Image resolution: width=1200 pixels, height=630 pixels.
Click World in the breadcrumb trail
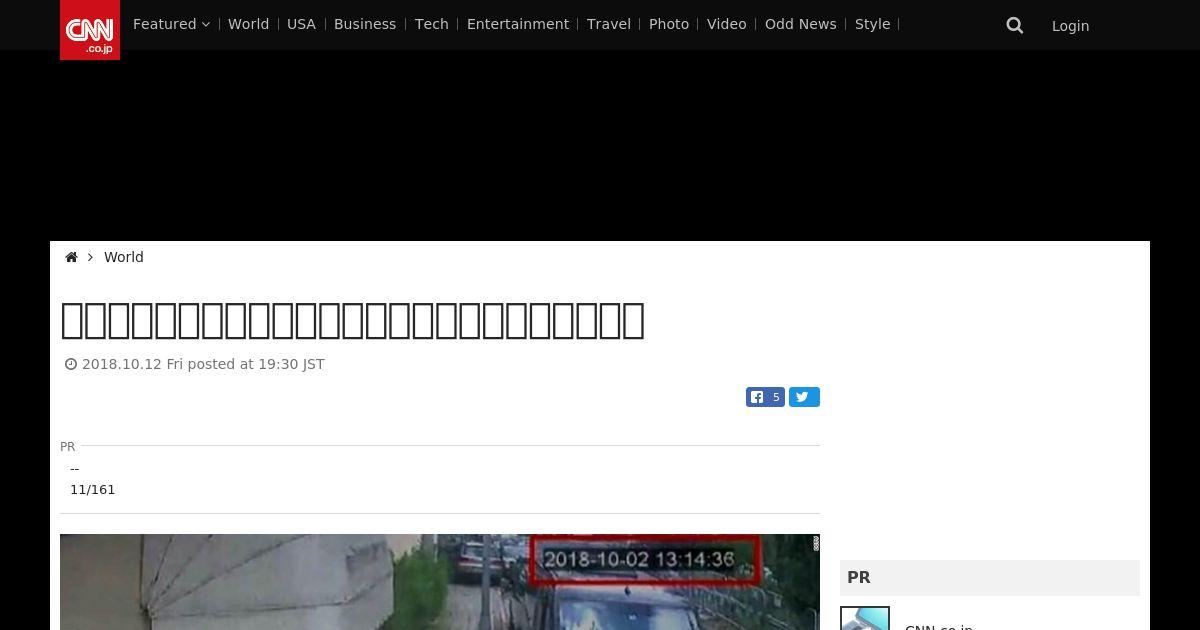(x=124, y=257)
